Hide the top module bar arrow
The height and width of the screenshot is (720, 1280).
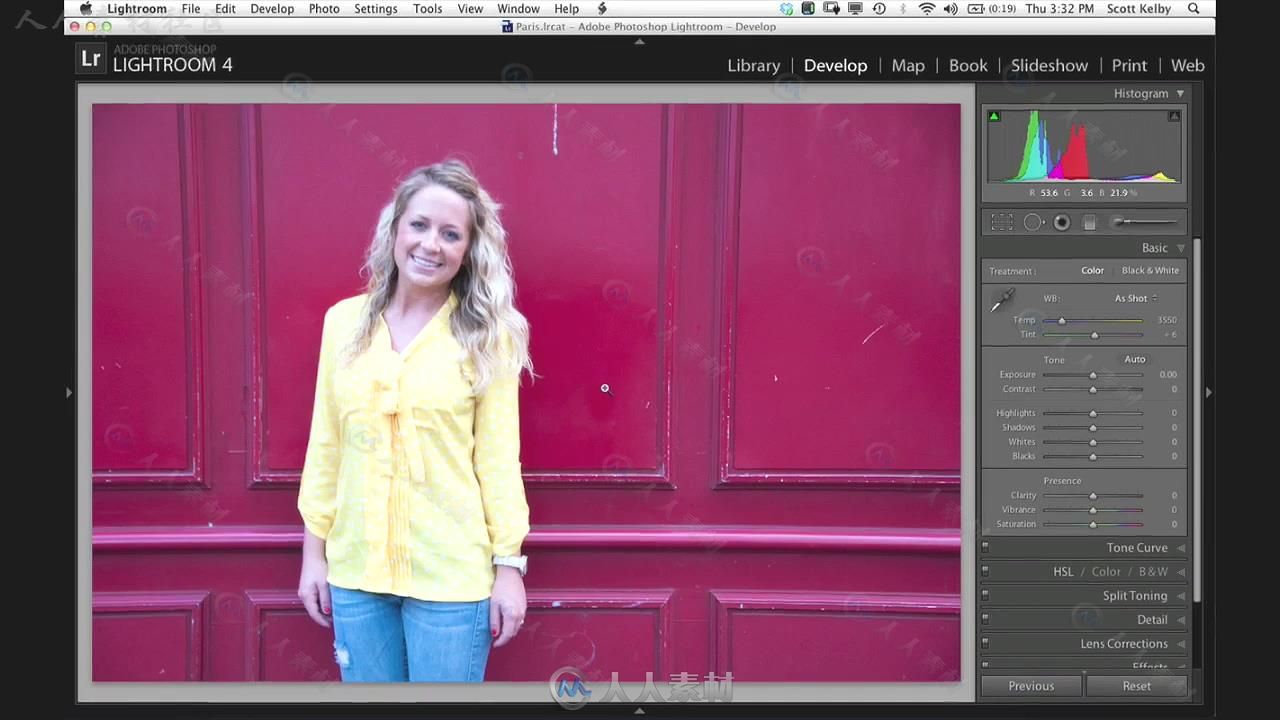[640, 41]
